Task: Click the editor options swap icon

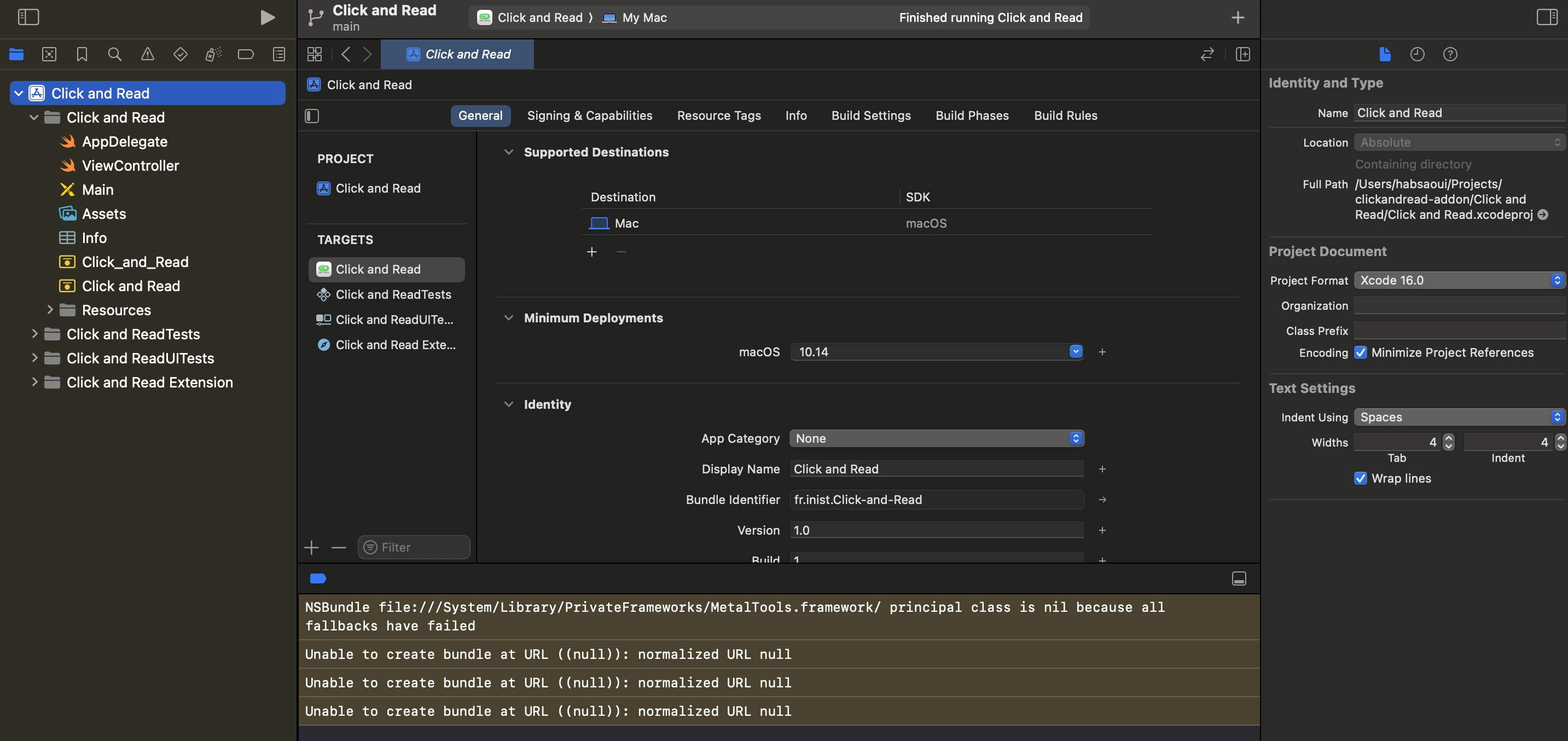Action: coord(1207,54)
